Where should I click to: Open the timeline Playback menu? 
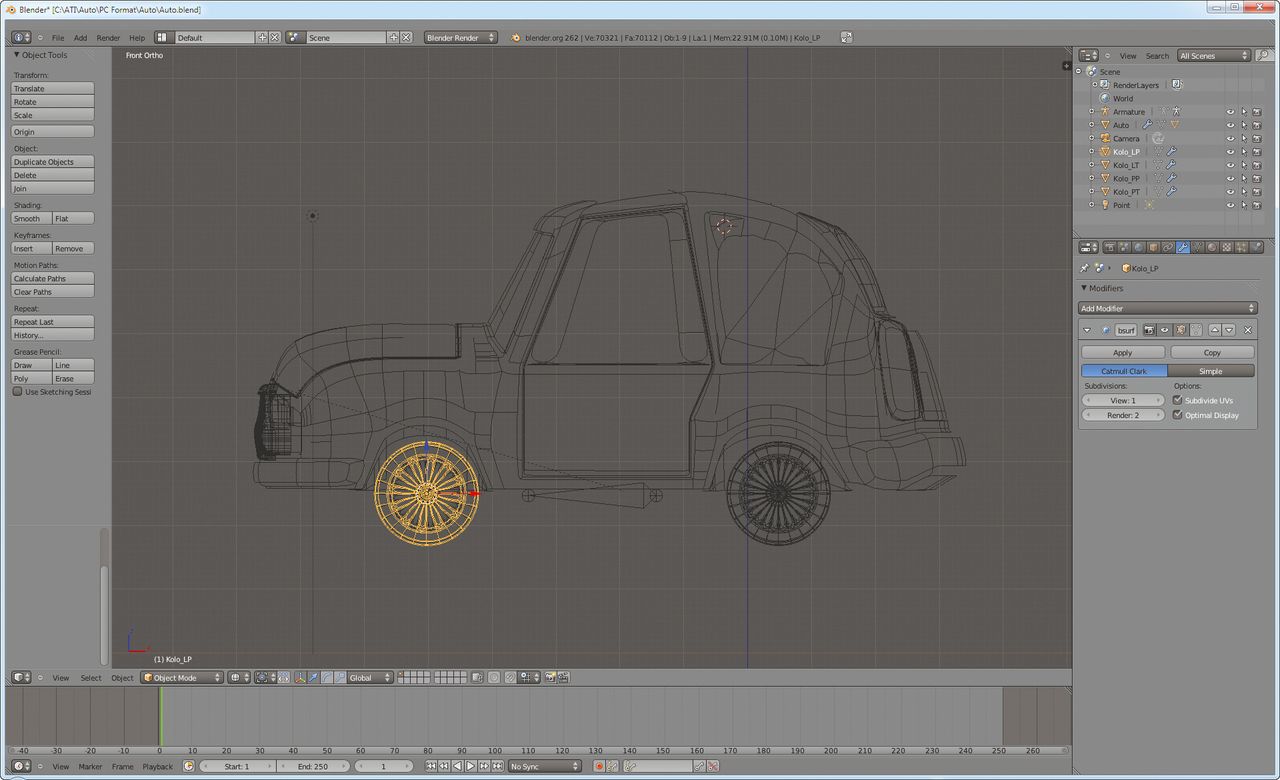pos(157,766)
